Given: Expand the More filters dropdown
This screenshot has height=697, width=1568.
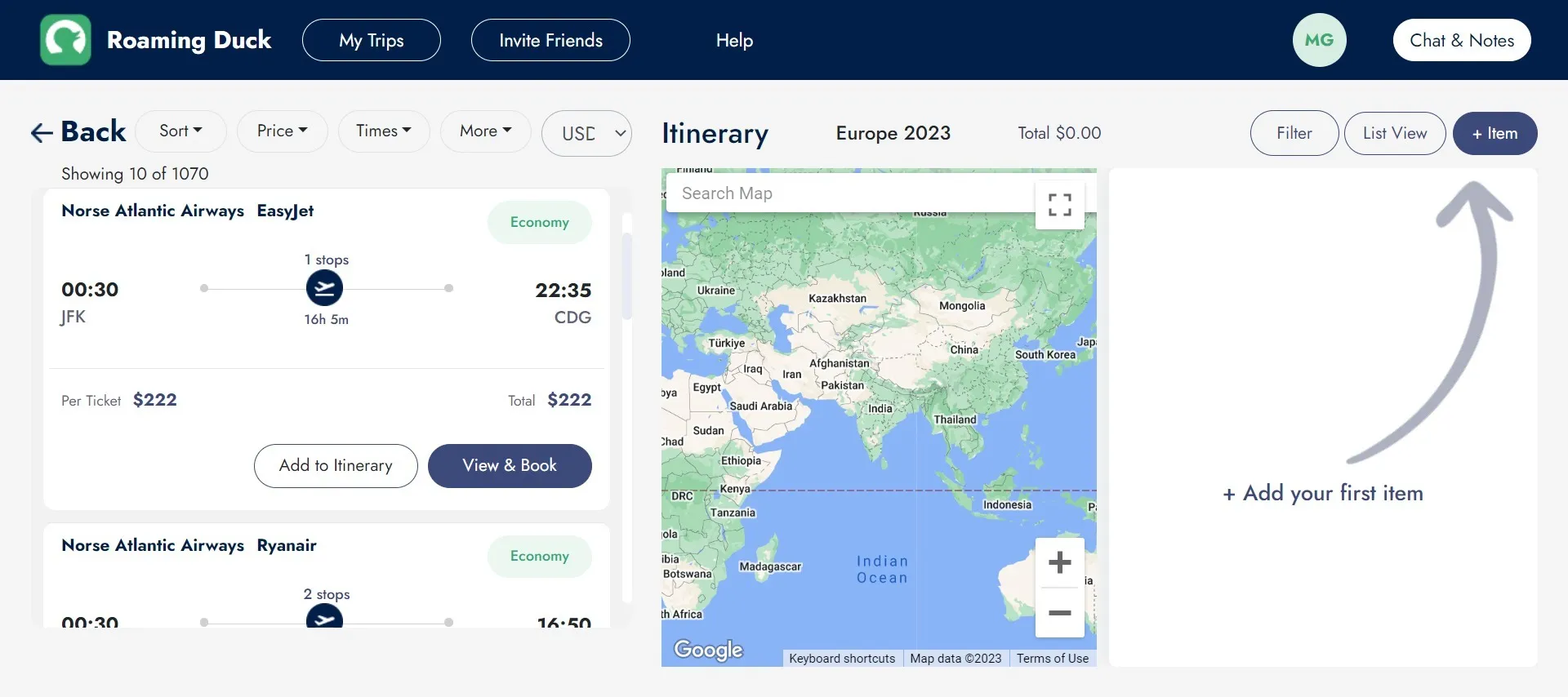Looking at the screenshot, I should click(x=485, y=131).
